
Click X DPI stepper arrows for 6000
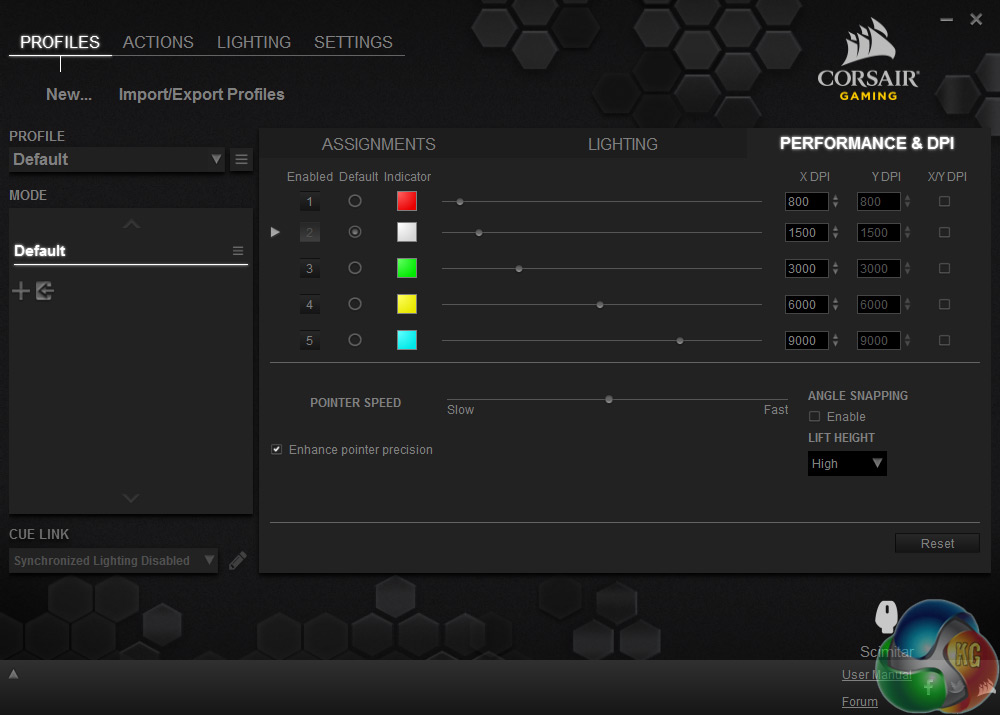(x=835, y=304)
